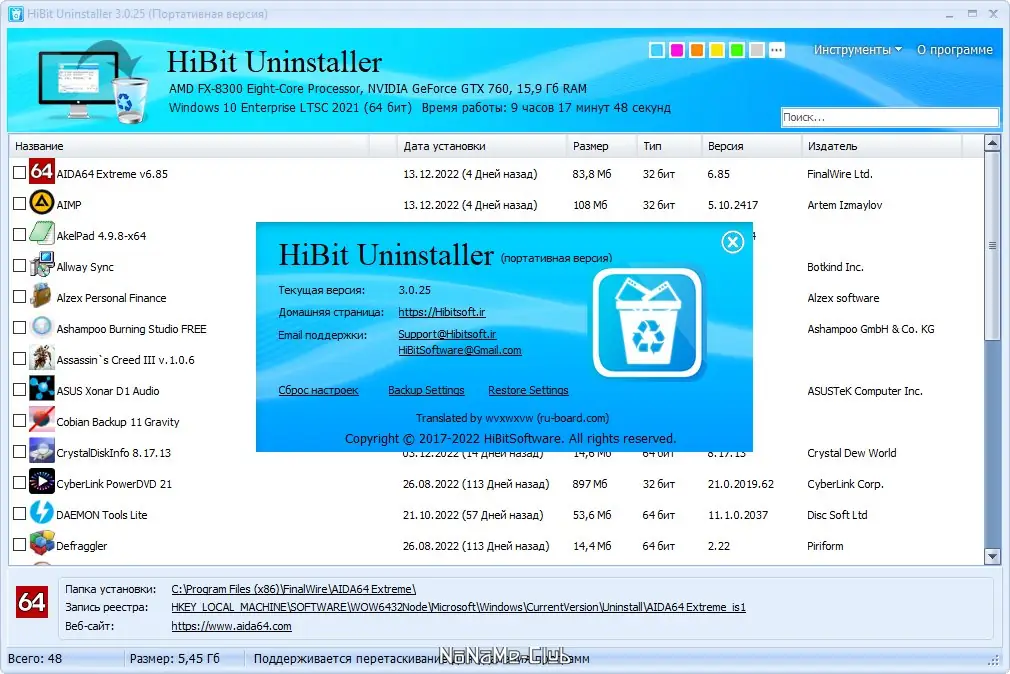Select the DAEMON Tools Lite row name

coord(102,515)
